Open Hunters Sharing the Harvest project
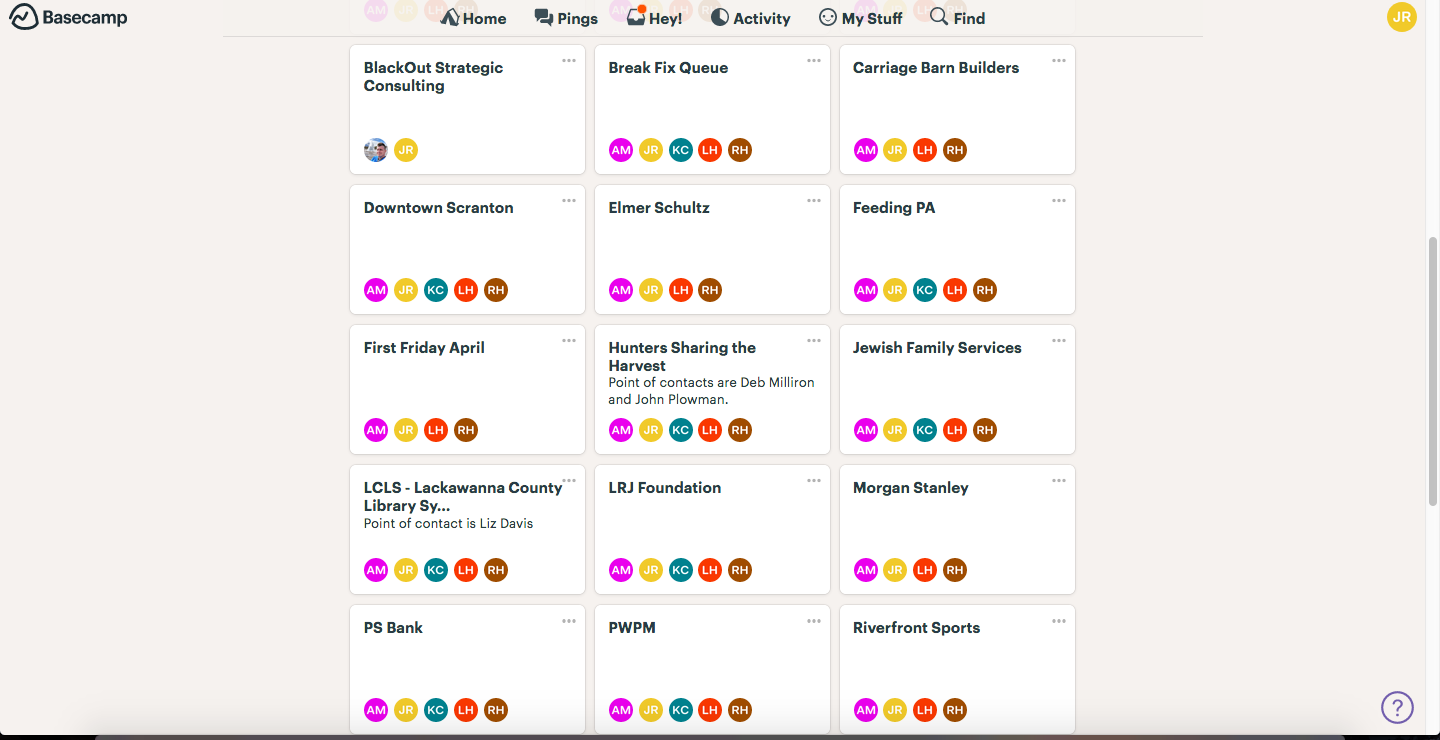This screenshot has width=1440, height=740. click(682, 356)
